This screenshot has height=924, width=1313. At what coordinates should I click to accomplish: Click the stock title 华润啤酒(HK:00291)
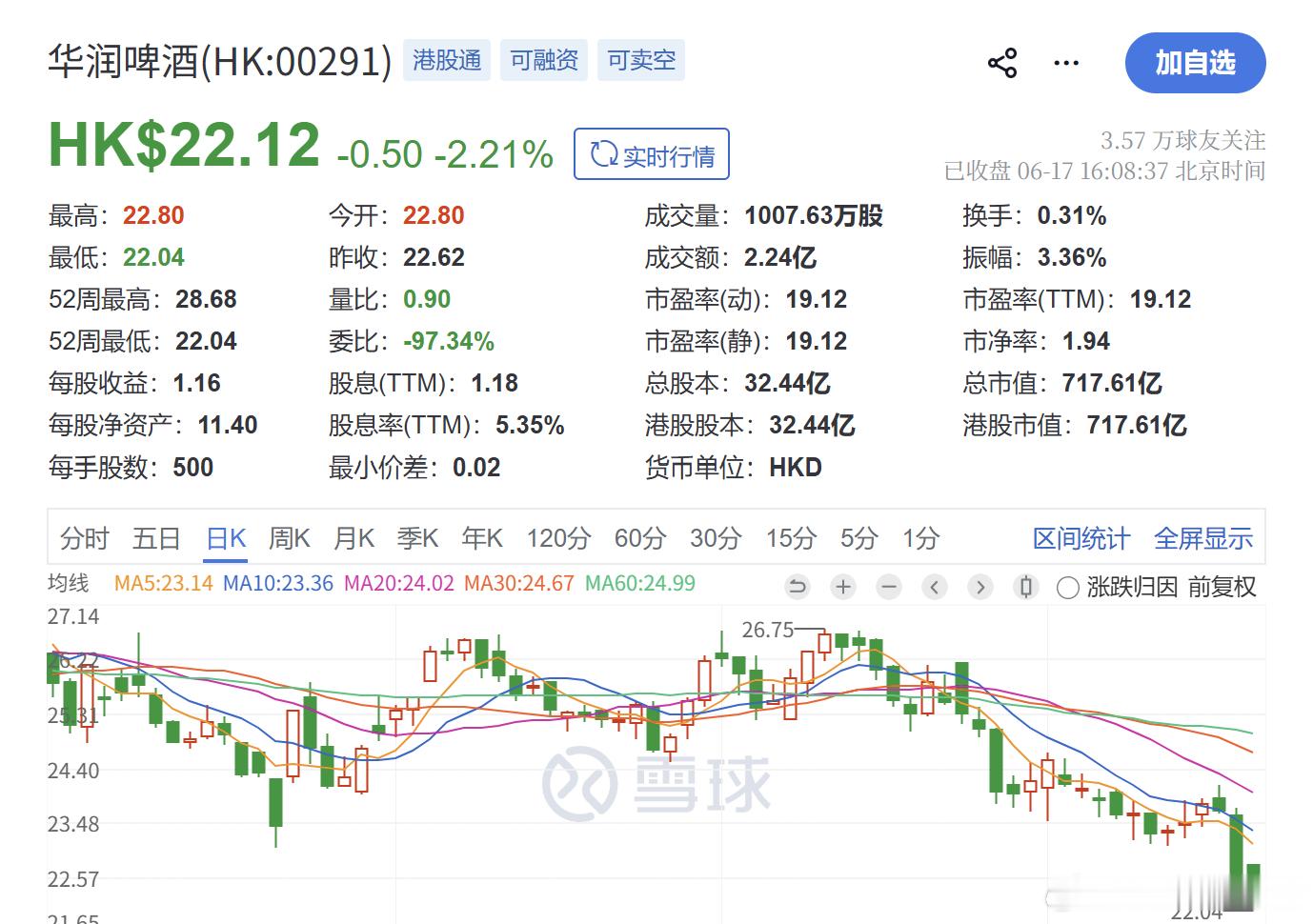(219, 61)
